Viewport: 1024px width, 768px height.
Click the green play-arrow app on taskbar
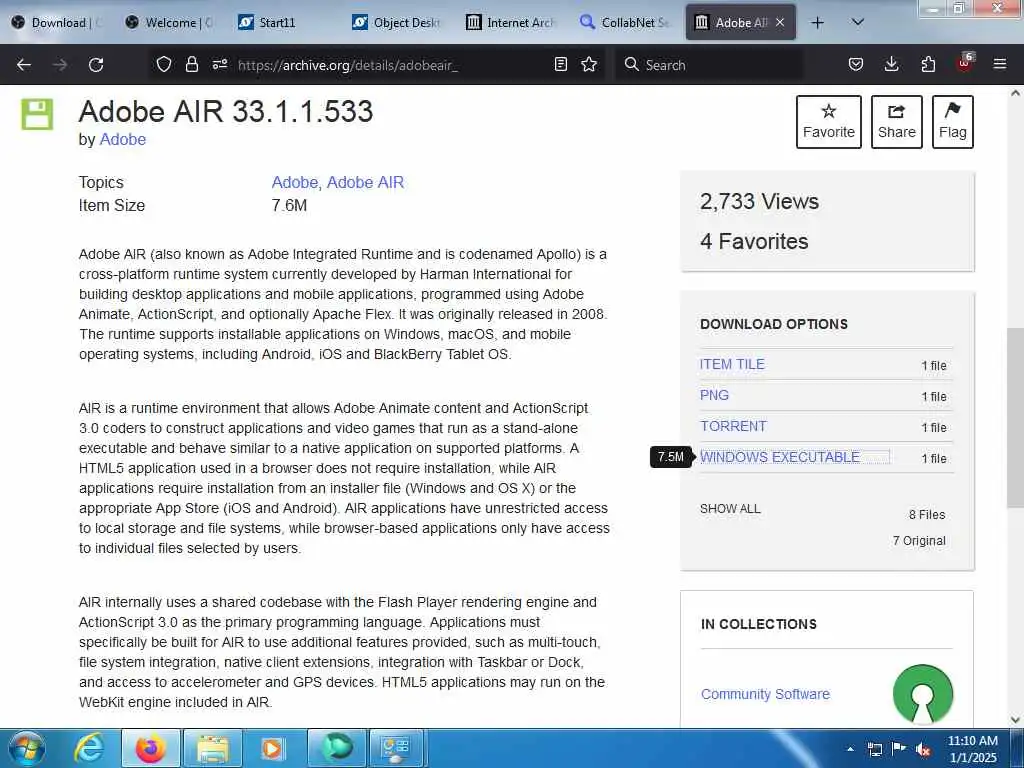(336, 748)
